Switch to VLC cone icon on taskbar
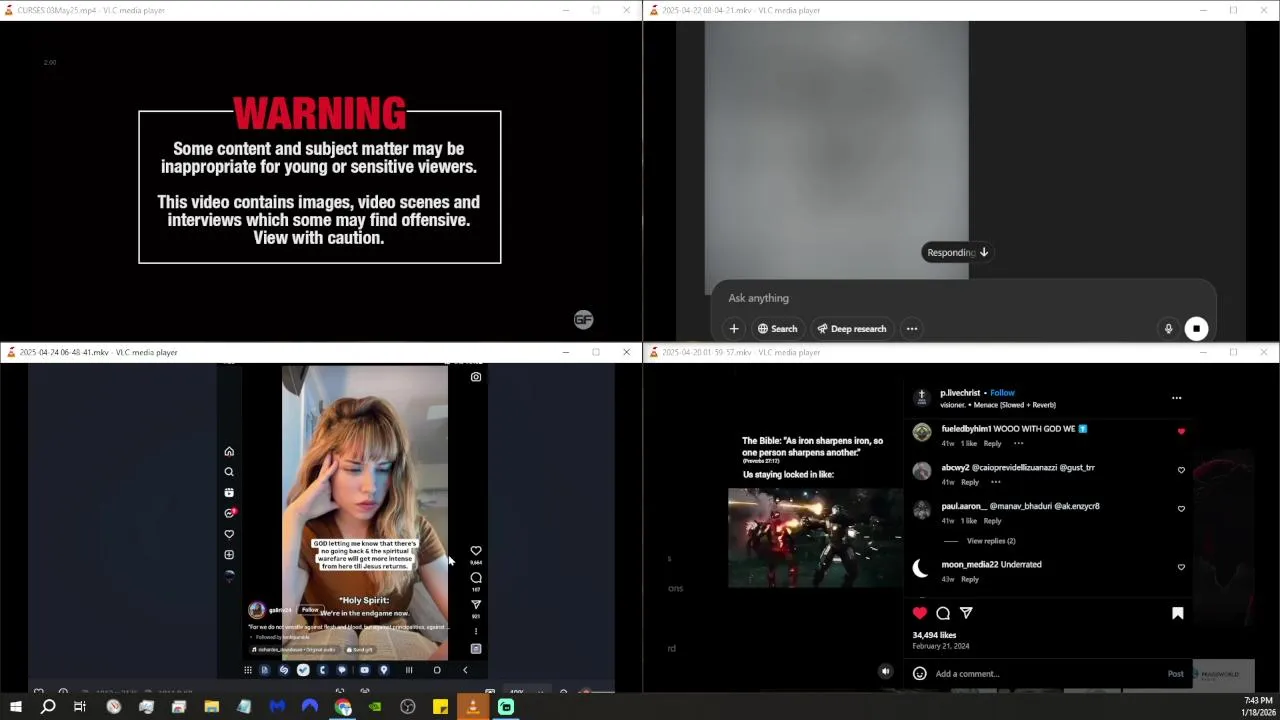Screen dimensions: 1280x720 tap(473, 707)
